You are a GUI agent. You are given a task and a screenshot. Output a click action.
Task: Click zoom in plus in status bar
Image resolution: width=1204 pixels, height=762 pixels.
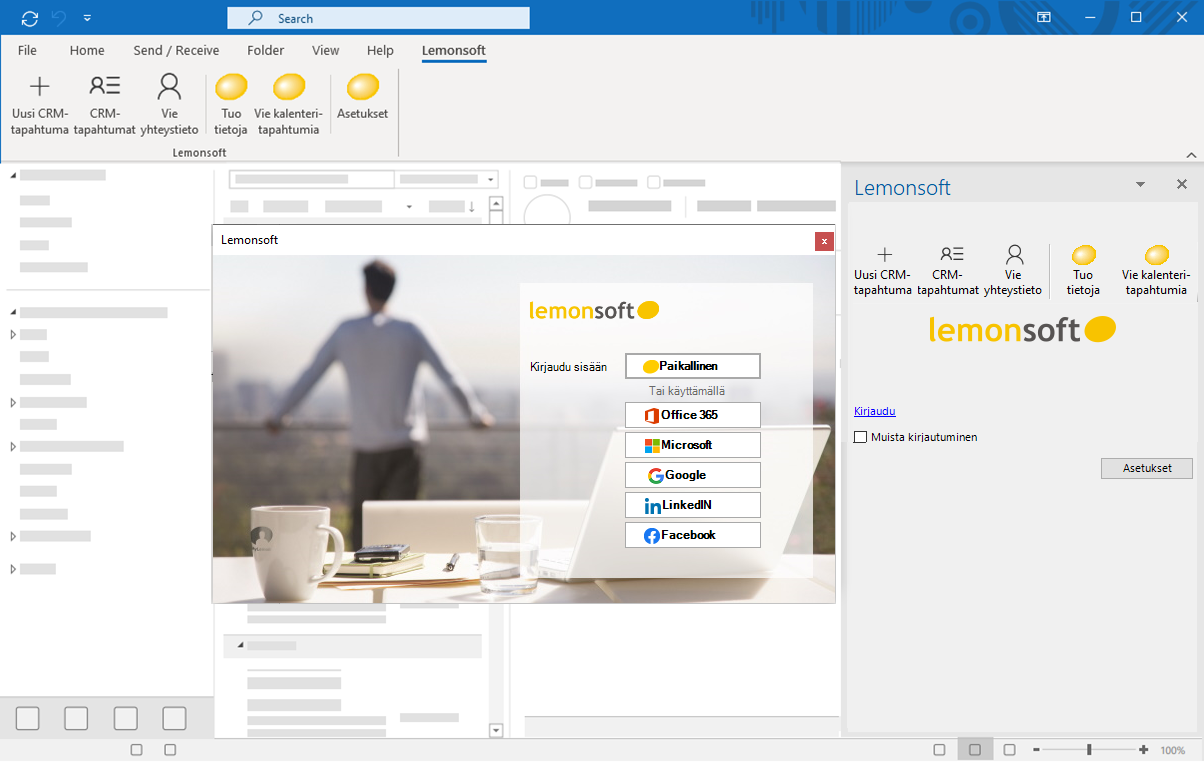coord(1144,750)
